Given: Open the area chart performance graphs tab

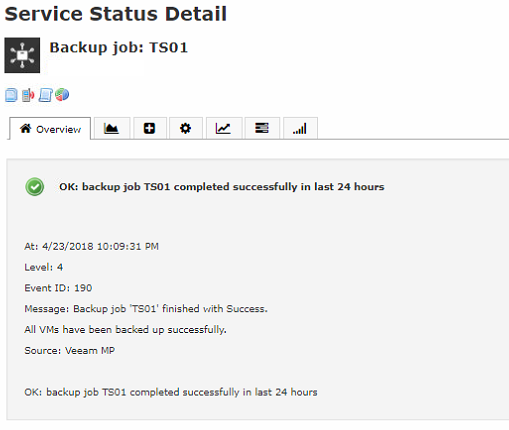Looking at the screenshot, I should [x=111, y=128].
